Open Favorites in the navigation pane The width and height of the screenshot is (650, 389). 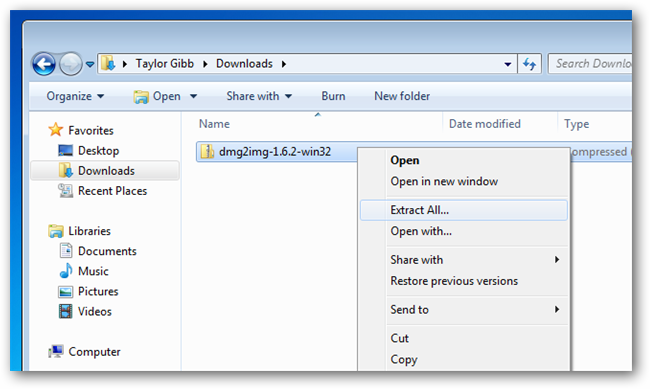click(x=91, y=131)
